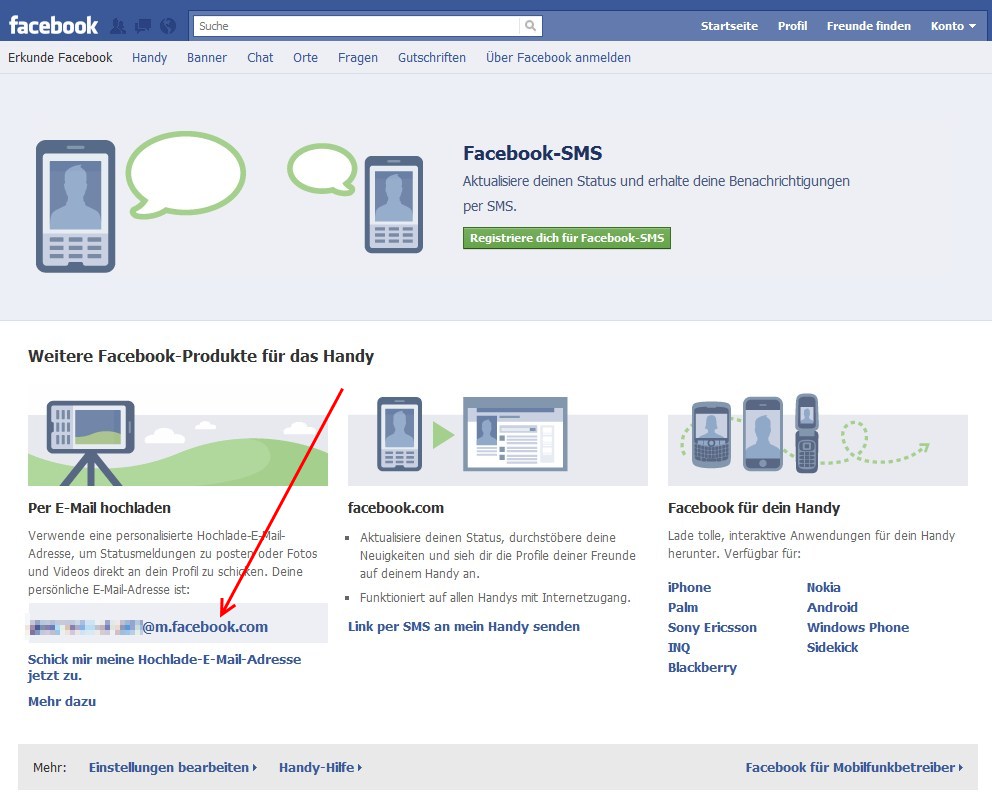Open Facebook für Mobilfunkbetreiber link
Image resolution: width=992 pixels, height=795 pixels.
tap(853, 768)
